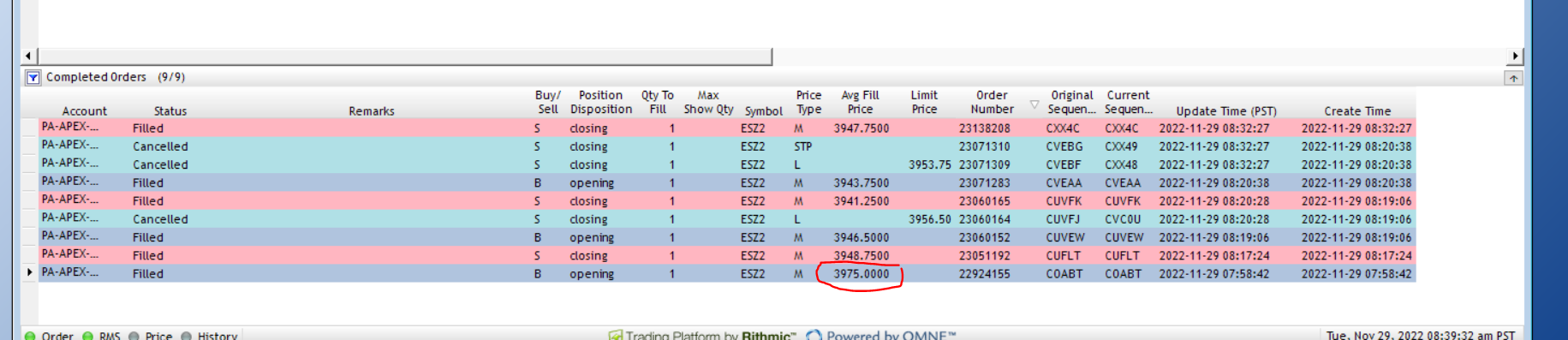Click the Cancelled status in order 23071310 row
1568x340 pixels.
tap(160, 146)
